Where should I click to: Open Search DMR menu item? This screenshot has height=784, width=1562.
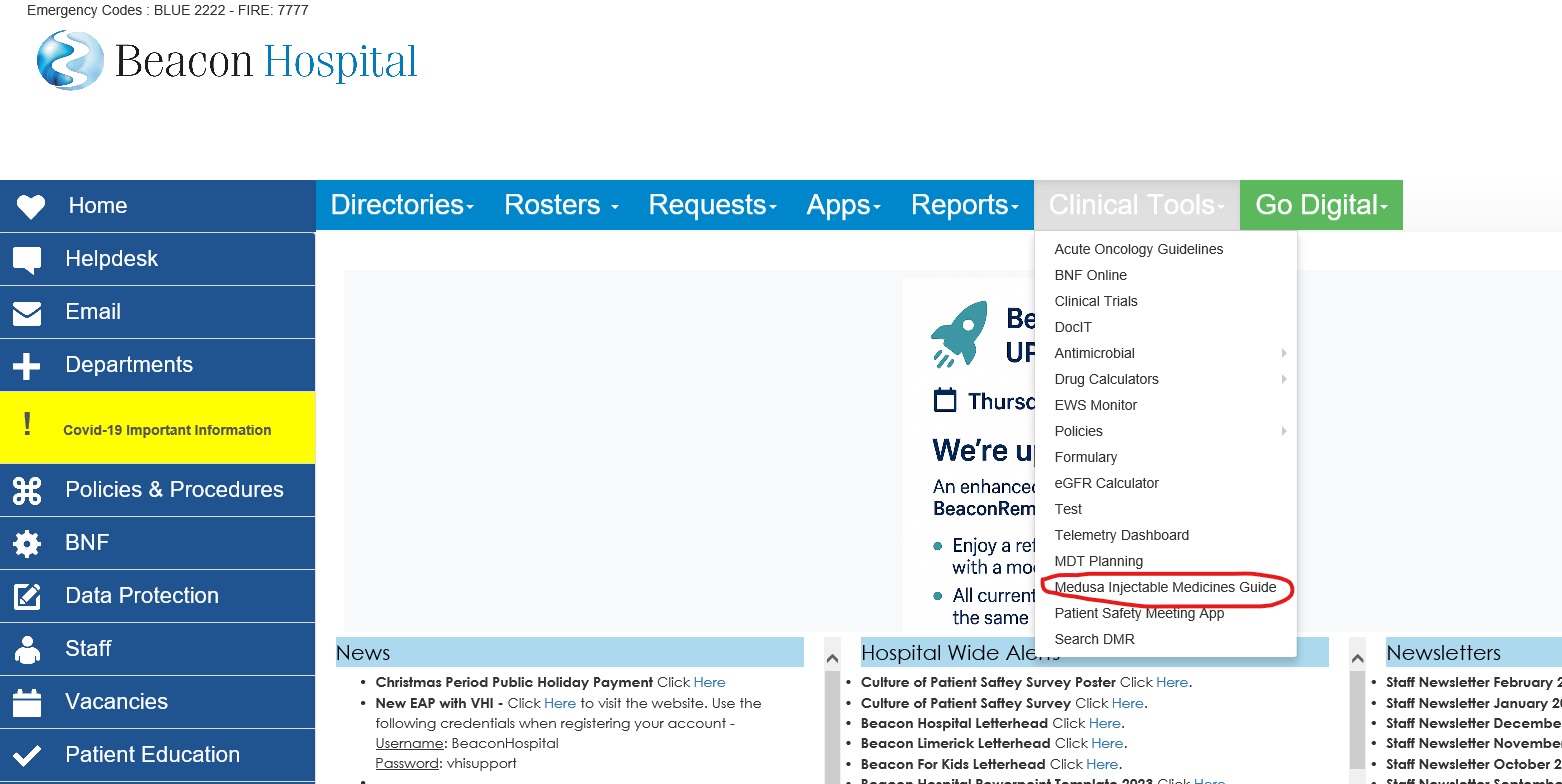(1166, 639)
